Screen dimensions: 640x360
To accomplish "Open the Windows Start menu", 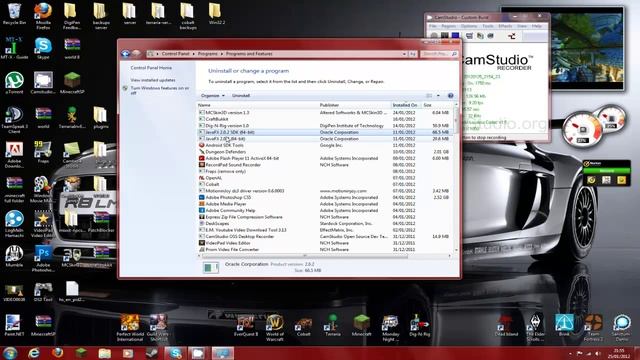I will click(10, 353).
